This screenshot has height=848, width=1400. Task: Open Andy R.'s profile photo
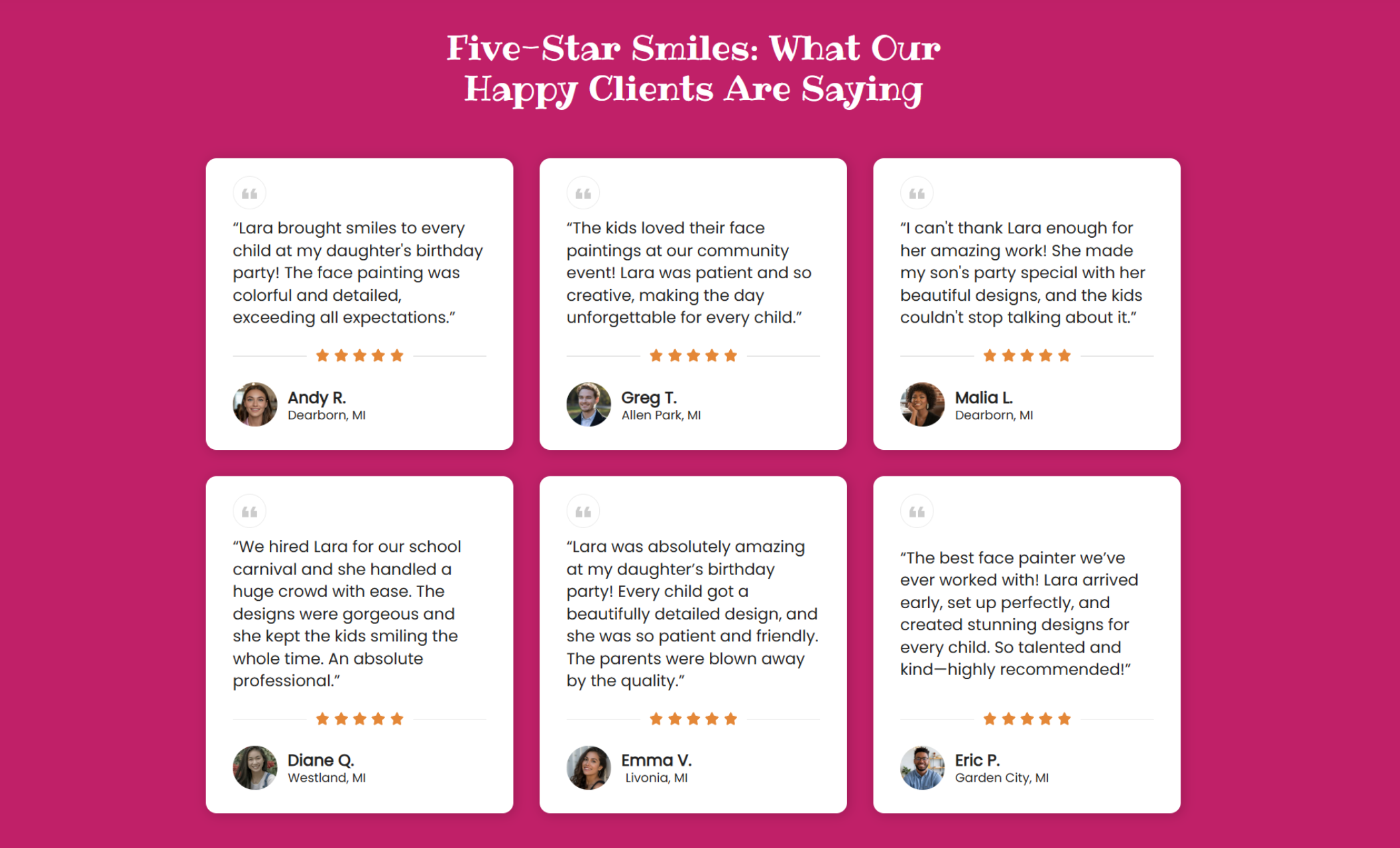coord(254,404)
